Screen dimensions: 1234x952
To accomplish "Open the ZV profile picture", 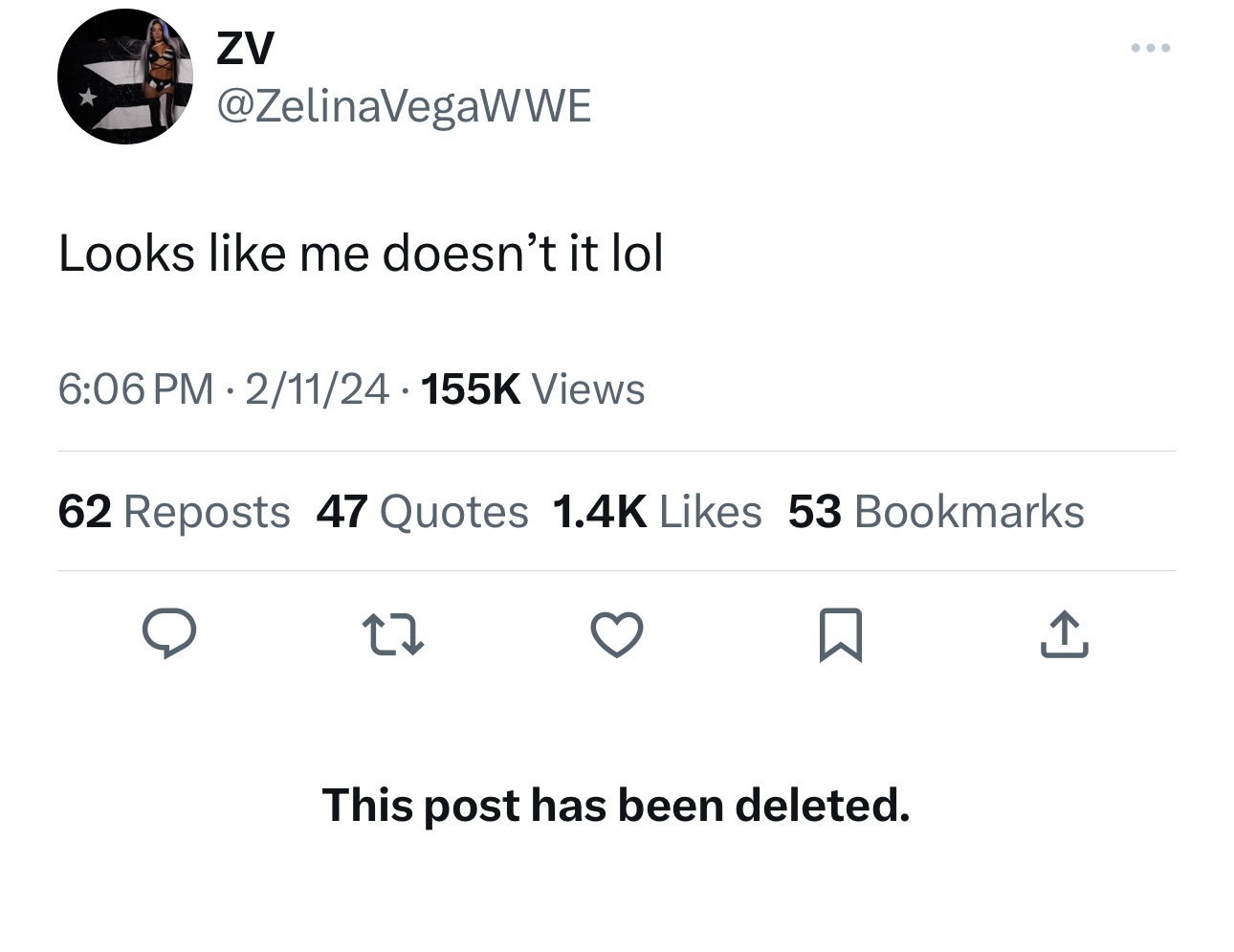I will point(125,77).
